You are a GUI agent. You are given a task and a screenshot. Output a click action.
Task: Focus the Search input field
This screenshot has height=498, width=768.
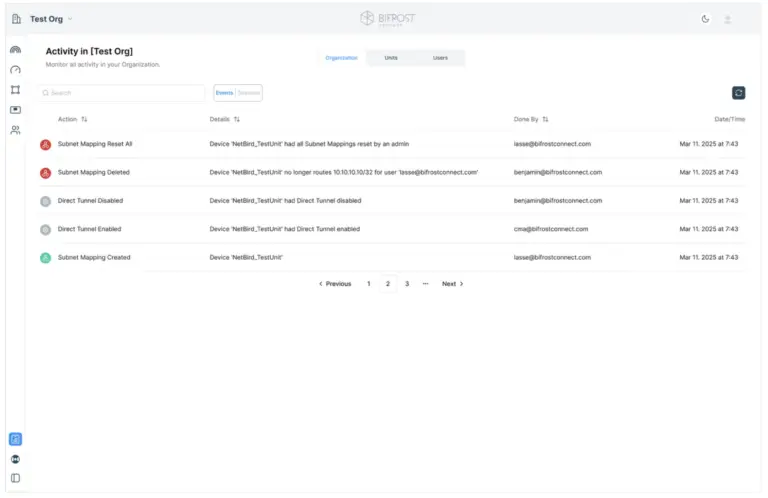[x=121, y=93]
